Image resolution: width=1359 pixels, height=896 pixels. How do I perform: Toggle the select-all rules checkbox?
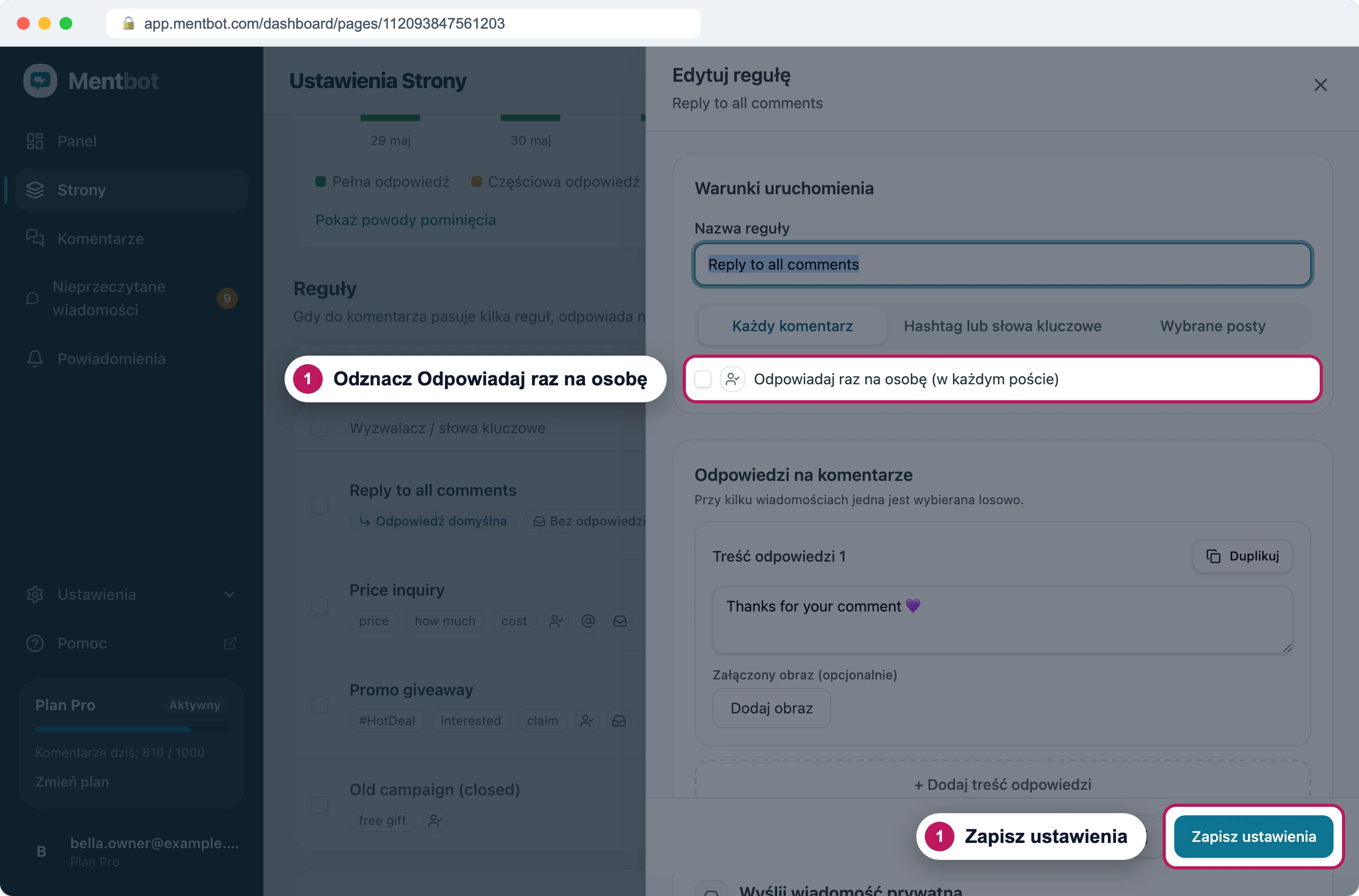click(x=319, y=428)
